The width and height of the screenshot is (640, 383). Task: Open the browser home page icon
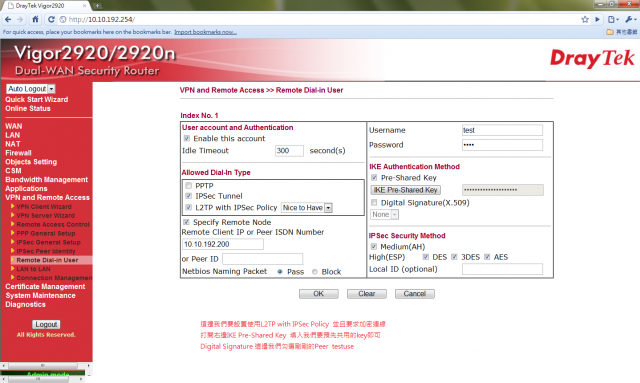click(x=36, y=19)
